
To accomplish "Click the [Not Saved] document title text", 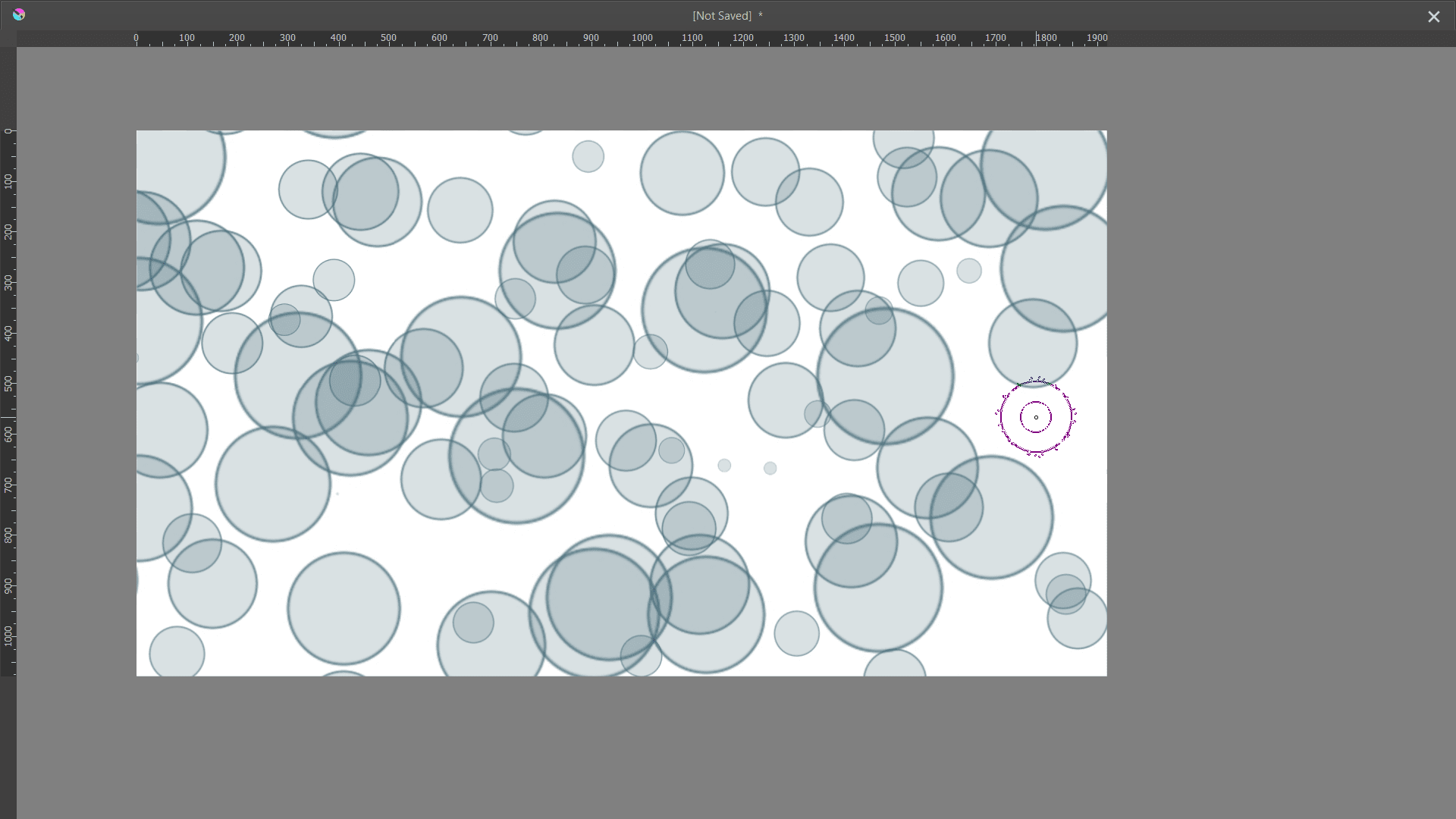I will [x=721, y=16].
